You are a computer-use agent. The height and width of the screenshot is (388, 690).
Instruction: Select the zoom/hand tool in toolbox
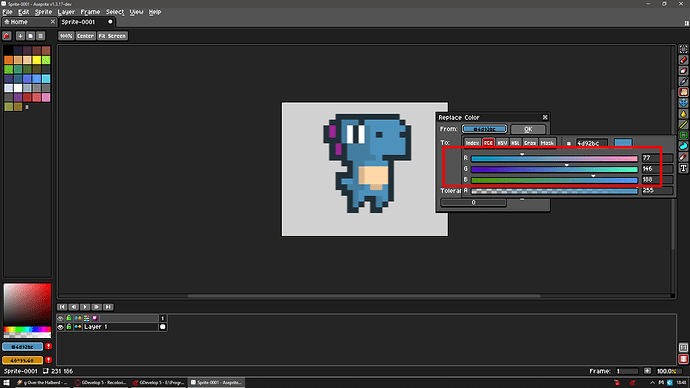pos(683,92)
